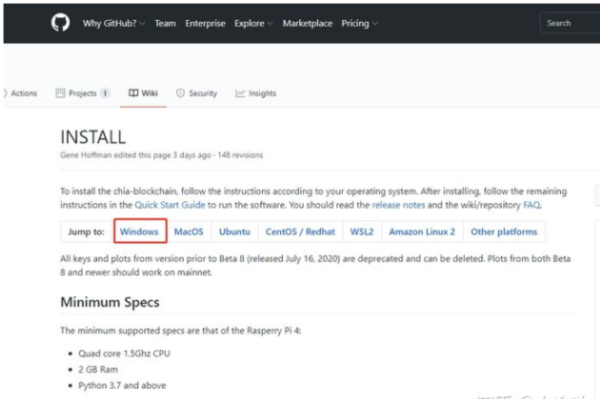
Task: Jump to the CentOS / Redhat section
Action: [300, 231]
